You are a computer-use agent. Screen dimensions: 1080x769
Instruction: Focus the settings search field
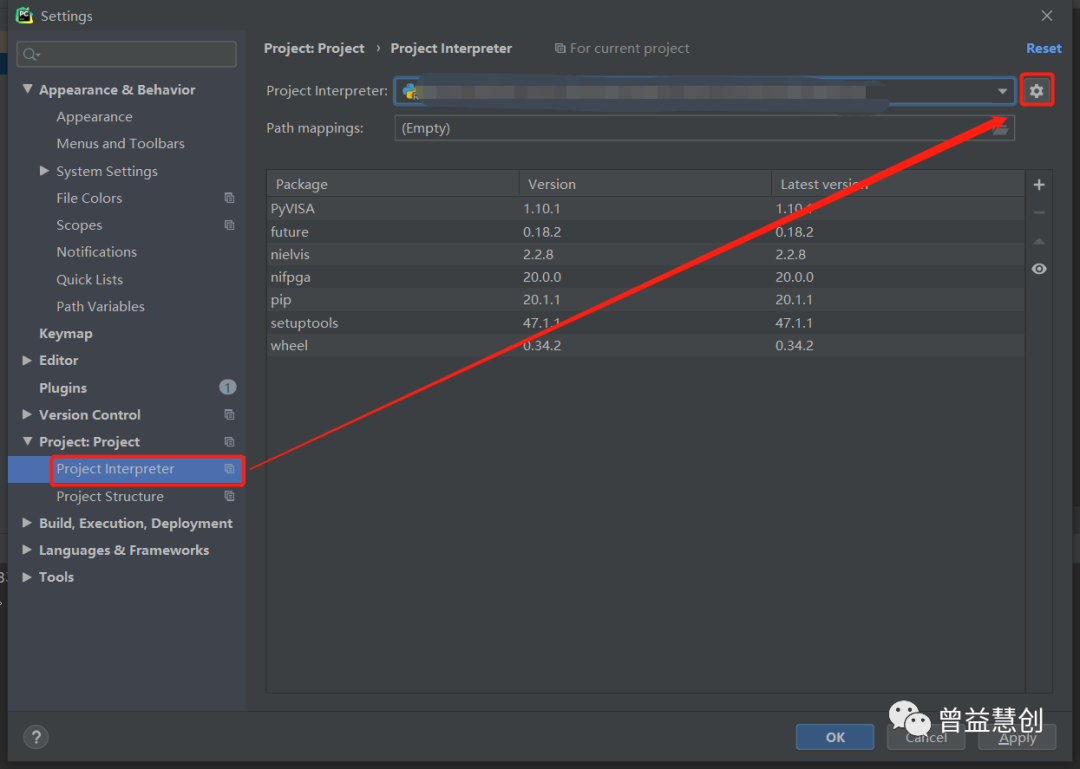[x=127, y=54]
